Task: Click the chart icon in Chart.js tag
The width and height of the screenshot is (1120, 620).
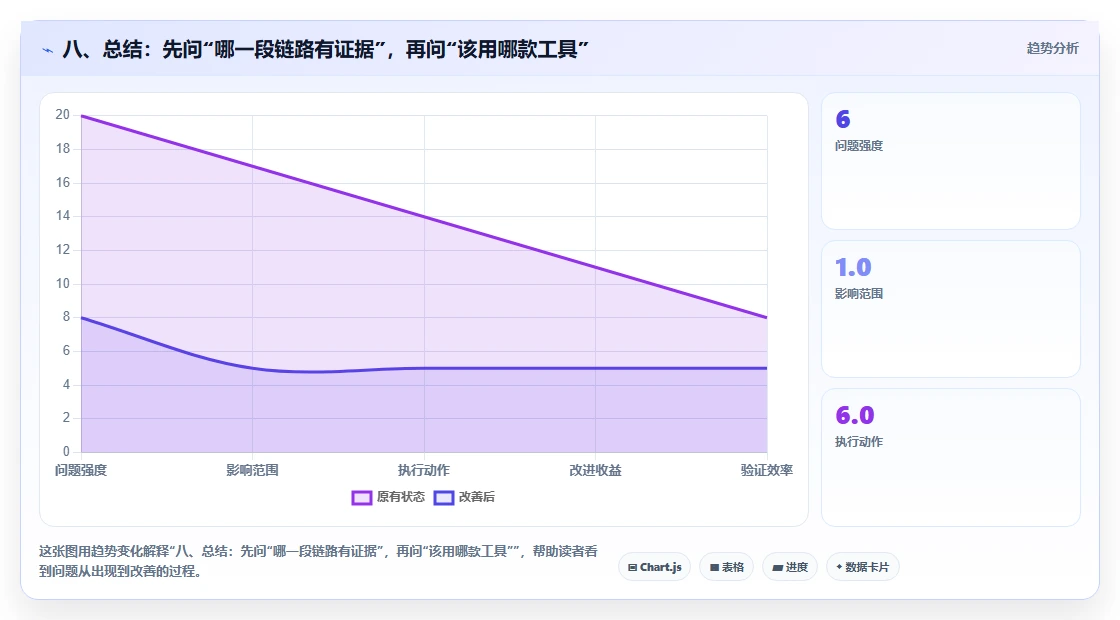Action: pos(632,568)
